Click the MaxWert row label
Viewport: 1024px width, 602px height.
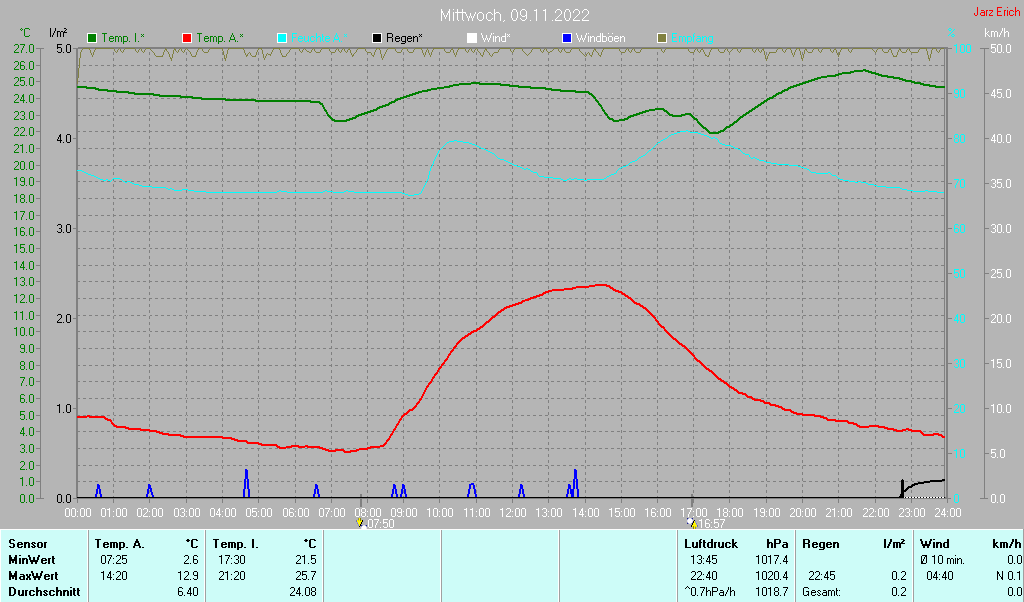tap(33, 576)
